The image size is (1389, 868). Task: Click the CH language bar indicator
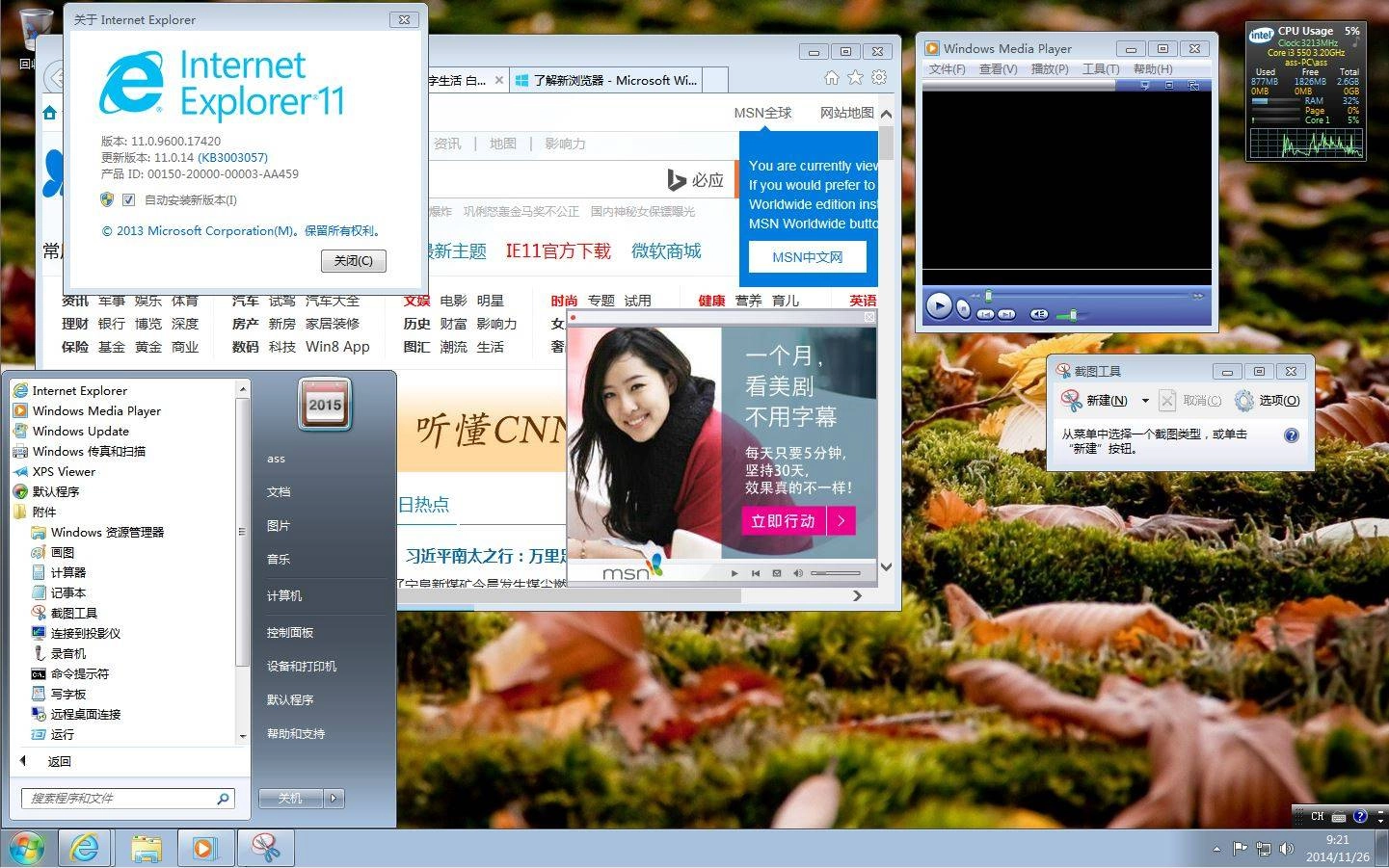(x=1317, y=816)
